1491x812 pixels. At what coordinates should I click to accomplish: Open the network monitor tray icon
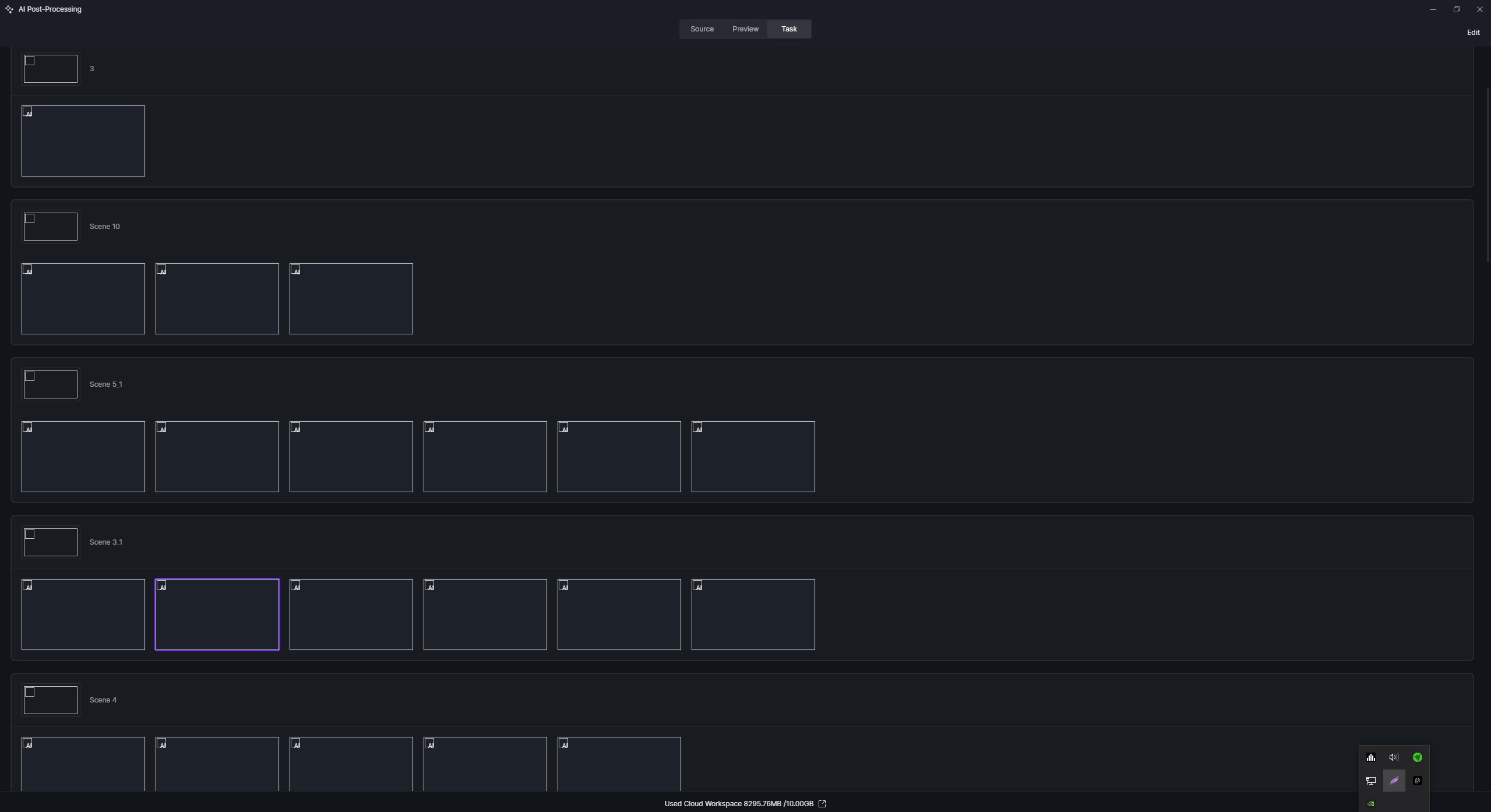coord(1370,781)
